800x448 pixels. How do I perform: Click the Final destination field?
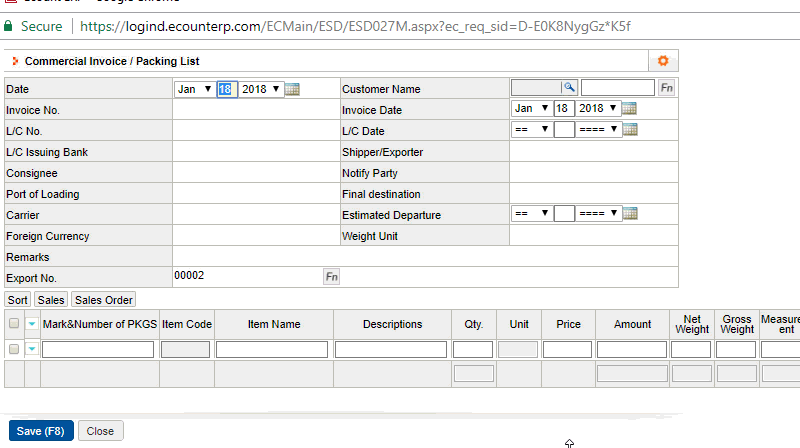coord(593,193)
